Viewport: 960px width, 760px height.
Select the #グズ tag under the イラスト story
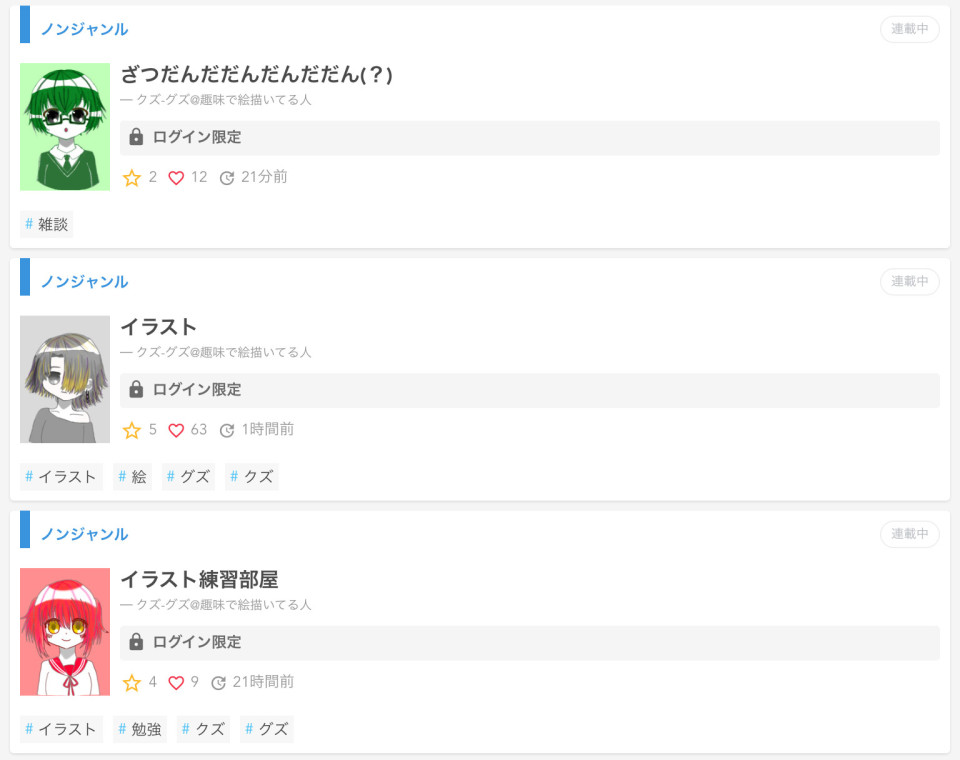tap(189, 476)
